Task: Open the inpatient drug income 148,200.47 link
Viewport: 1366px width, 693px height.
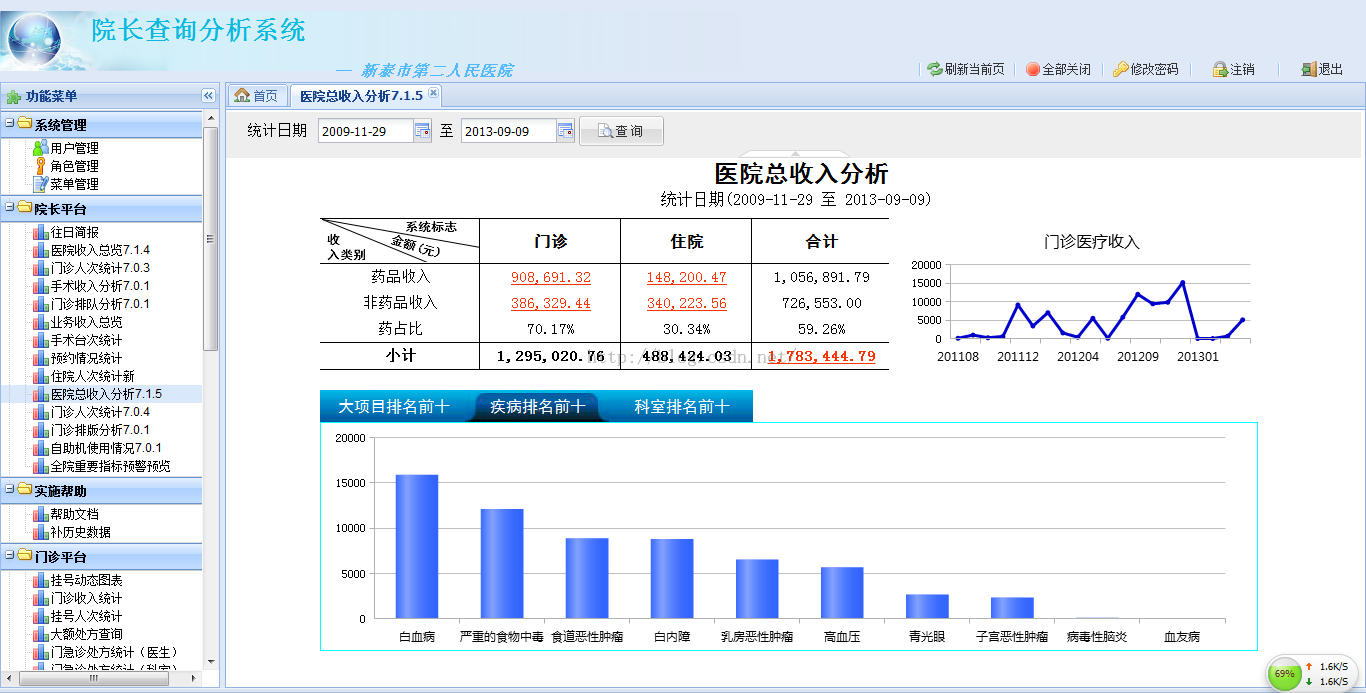Action: point(686,277)
